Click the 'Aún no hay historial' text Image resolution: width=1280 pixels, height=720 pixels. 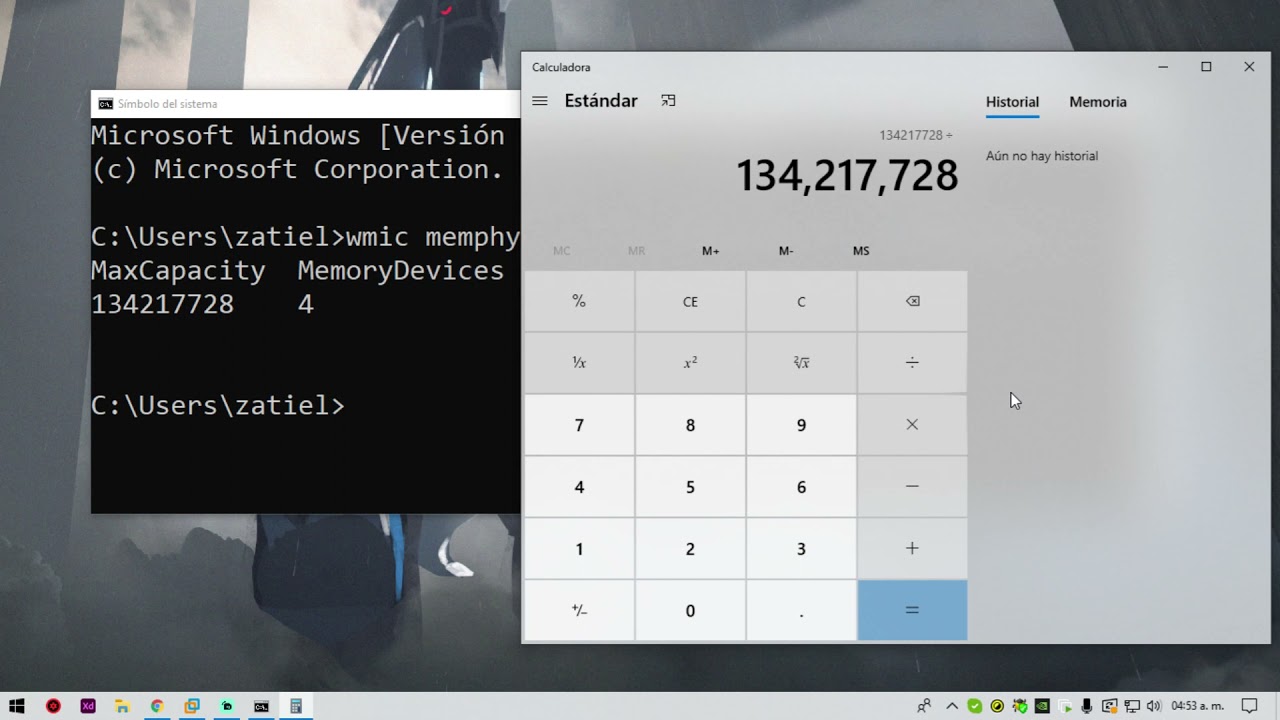point(1042,156)
